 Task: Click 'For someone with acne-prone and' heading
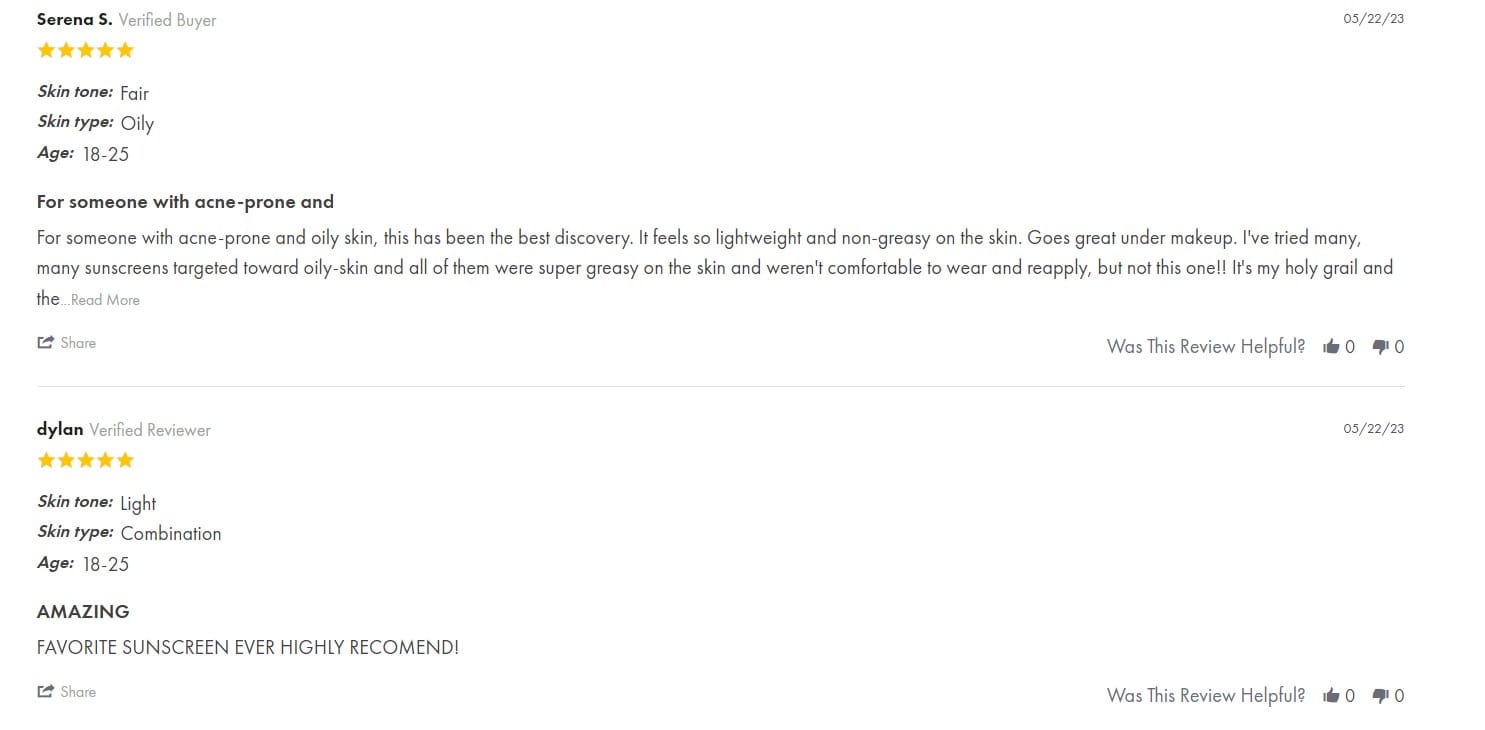185,202
